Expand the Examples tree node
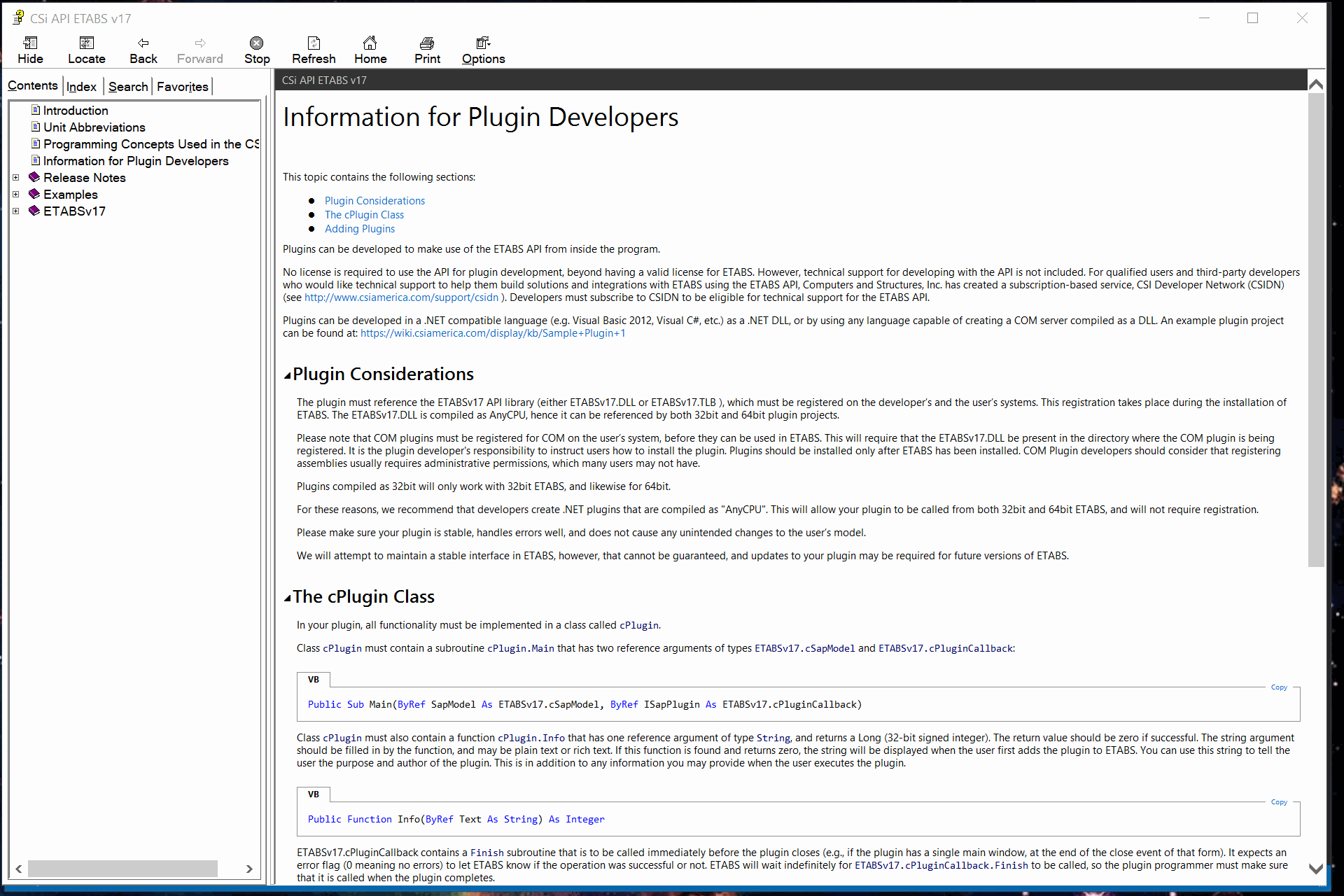Screen dimensions: 1344x896 click(16, 195)
